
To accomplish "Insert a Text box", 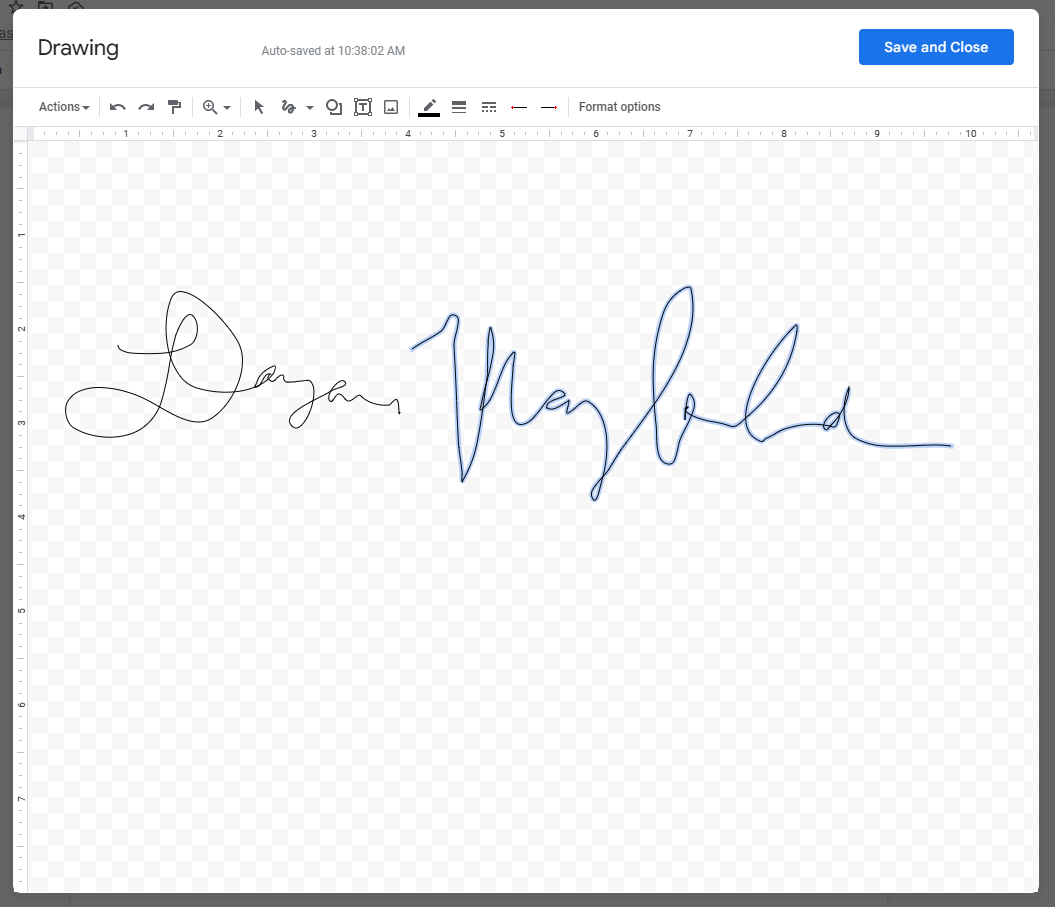I will [x=362, y=107].
